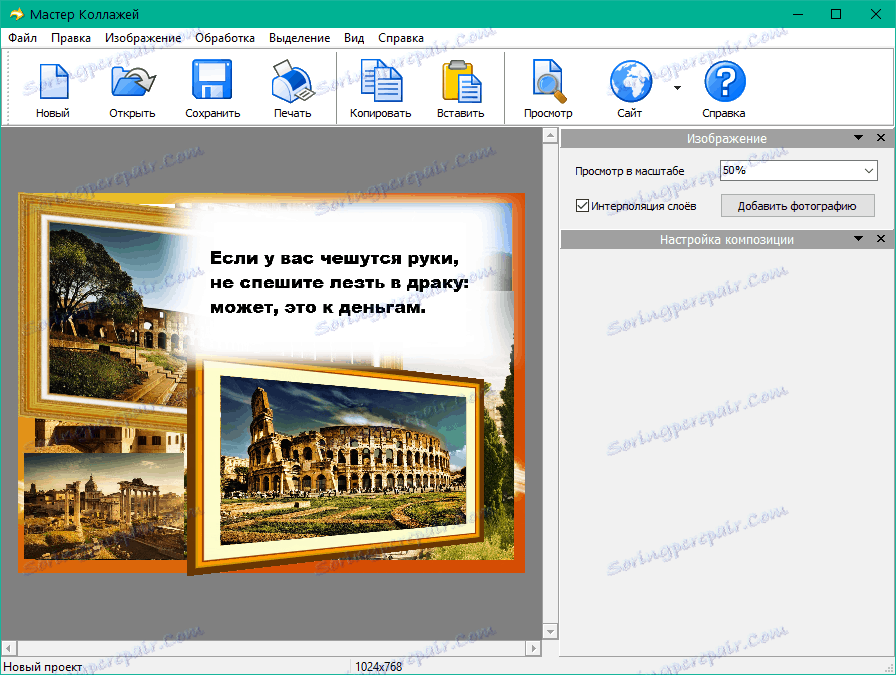Expand the Сайт toolbar dropdown arrow
Image resolution: width=896 pixels, height=675 pixels.
pos(677,88)
